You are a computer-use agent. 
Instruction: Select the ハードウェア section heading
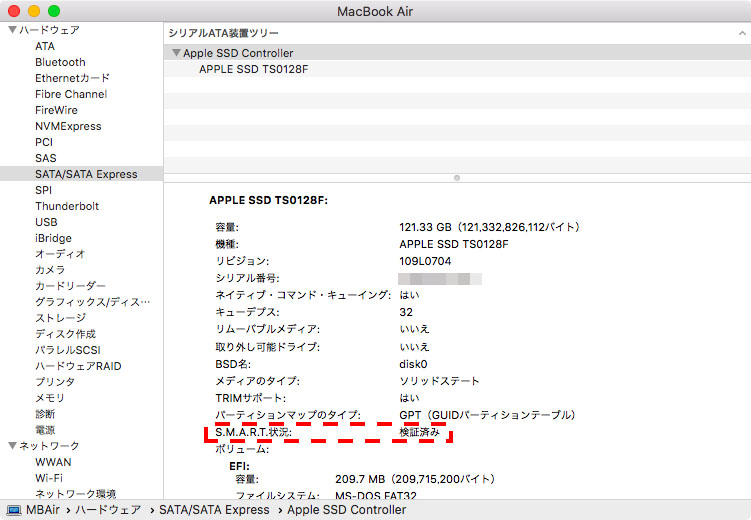(49, 30)
